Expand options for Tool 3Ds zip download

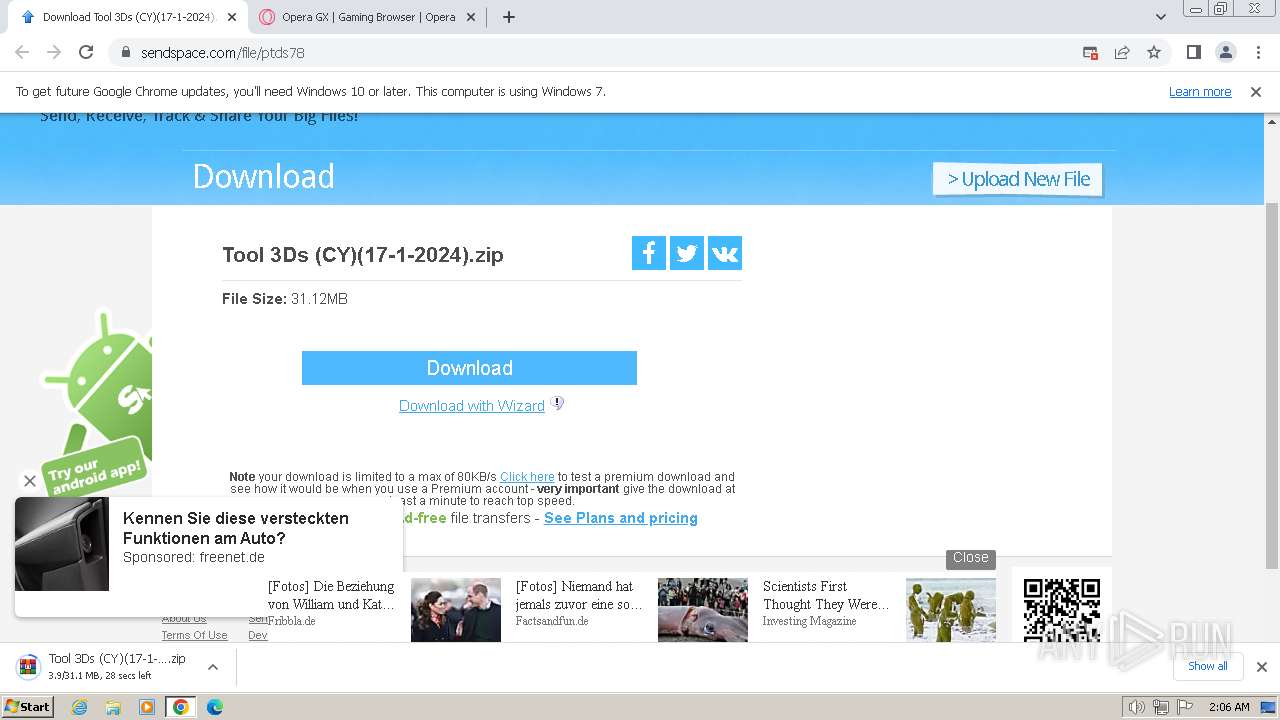click(212, 667)
